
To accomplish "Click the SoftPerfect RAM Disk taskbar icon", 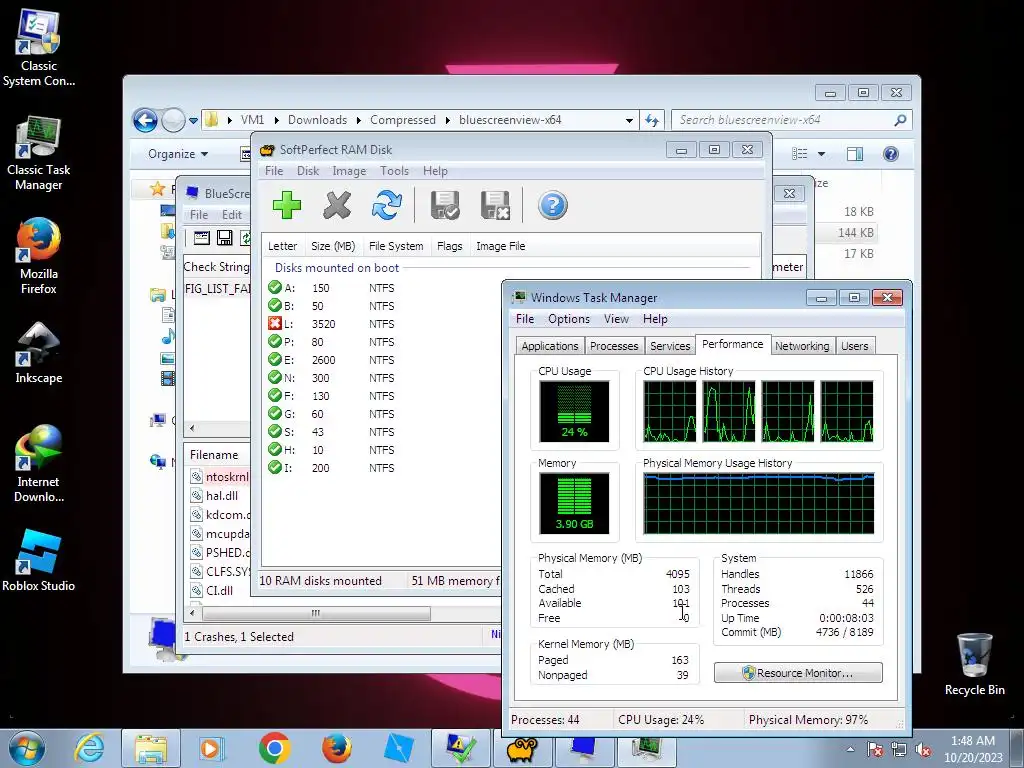I will click(x=522, y=750).
